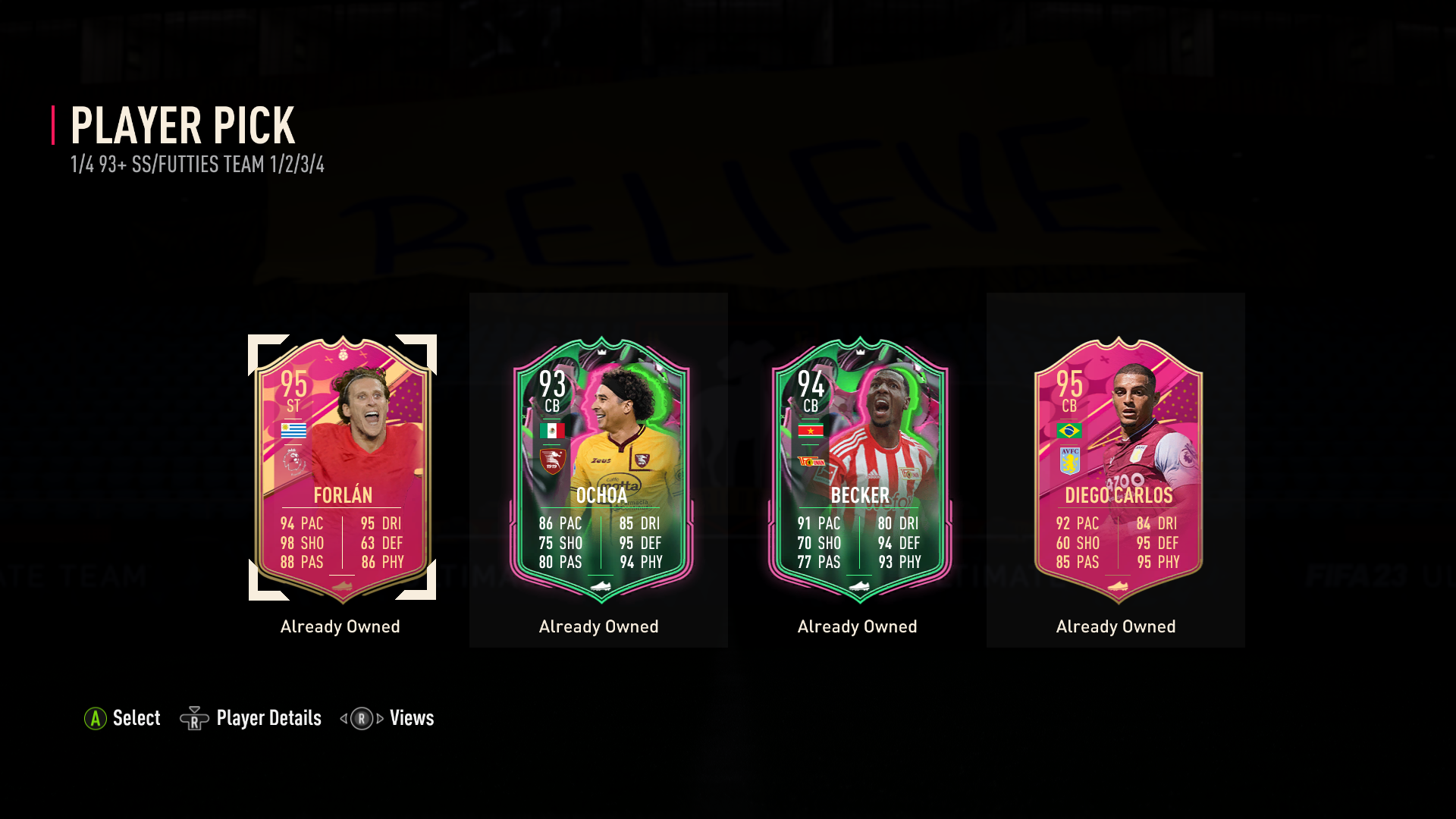The height and width of the screenshot is (819, 1456).
Task: Open Player Details
Action: click(269, 718)
